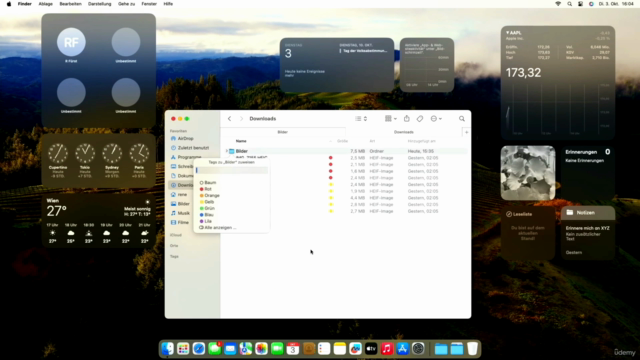This screenshot has height=360, width=640.
Task: Select Bilder in the Finder sidebar
Action: [x=180, y=204]
